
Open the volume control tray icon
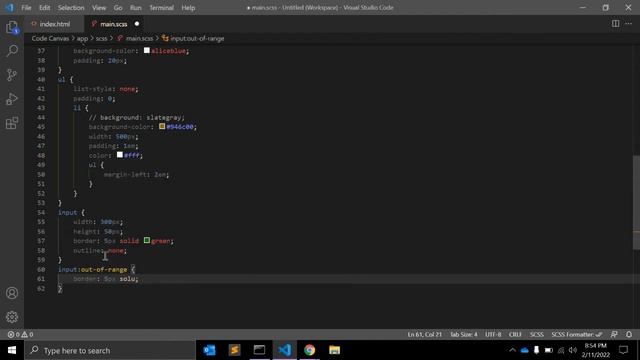pyautogui.click(x=573, y=350)
